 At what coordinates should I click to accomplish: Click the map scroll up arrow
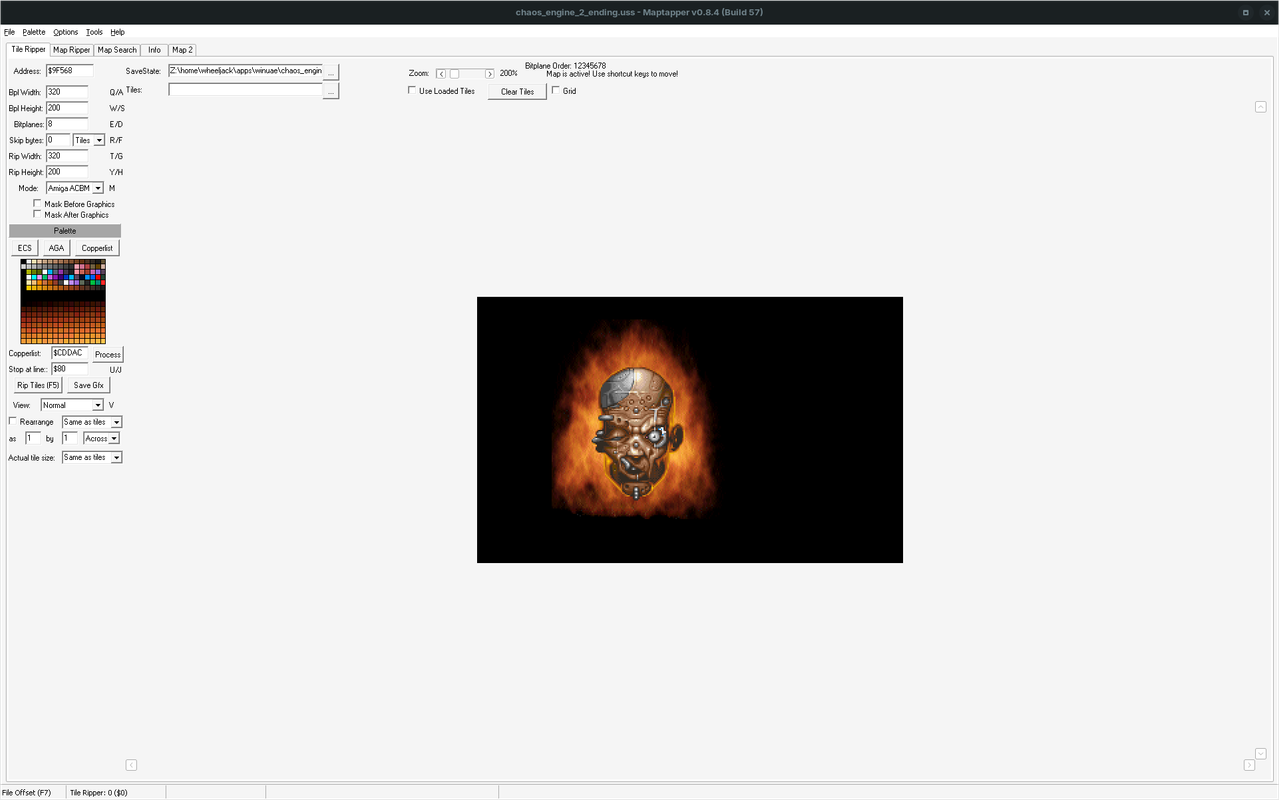tap(1261, 107)
